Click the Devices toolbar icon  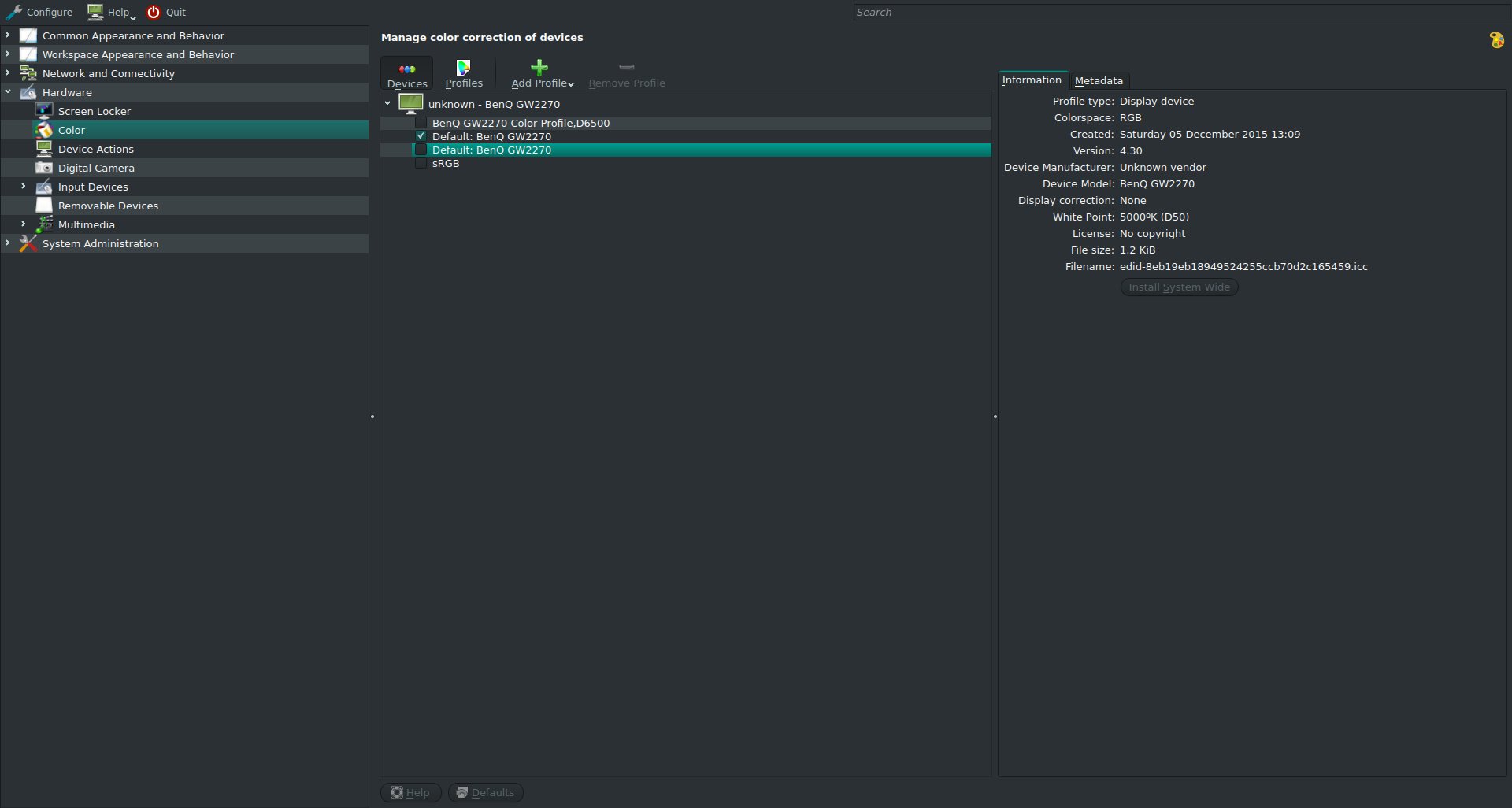pyautogui.click(x=406, y=69)
